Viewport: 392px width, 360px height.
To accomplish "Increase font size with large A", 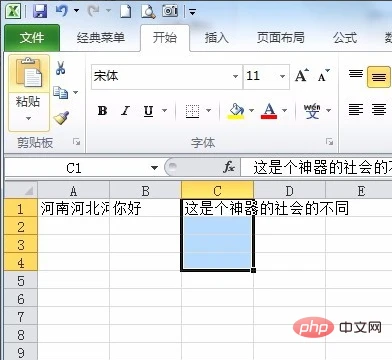I will [302, 76].
